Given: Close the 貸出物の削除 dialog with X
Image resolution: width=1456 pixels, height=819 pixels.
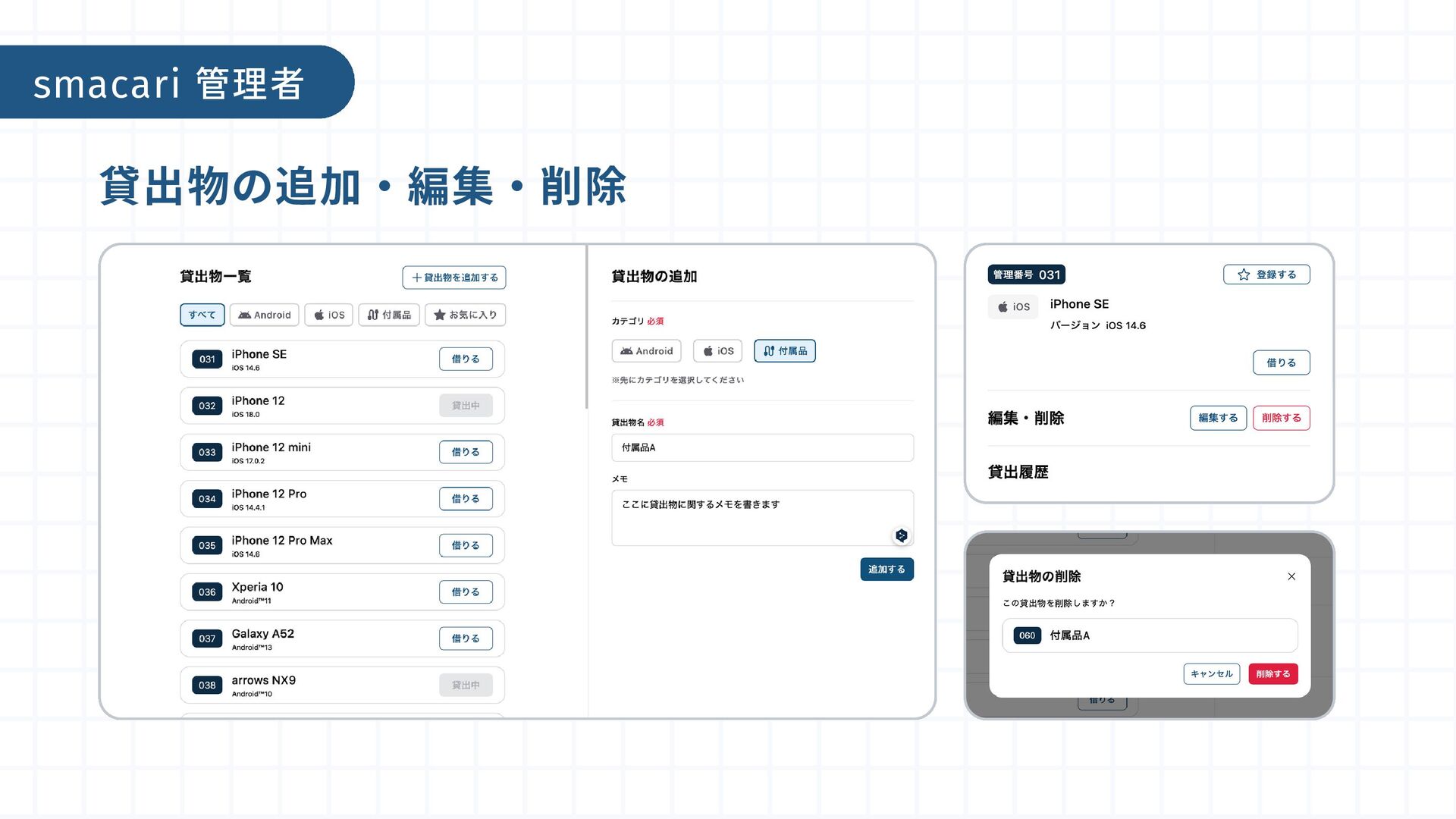Looking at the screenshot, I should [x=1291, y=576].
